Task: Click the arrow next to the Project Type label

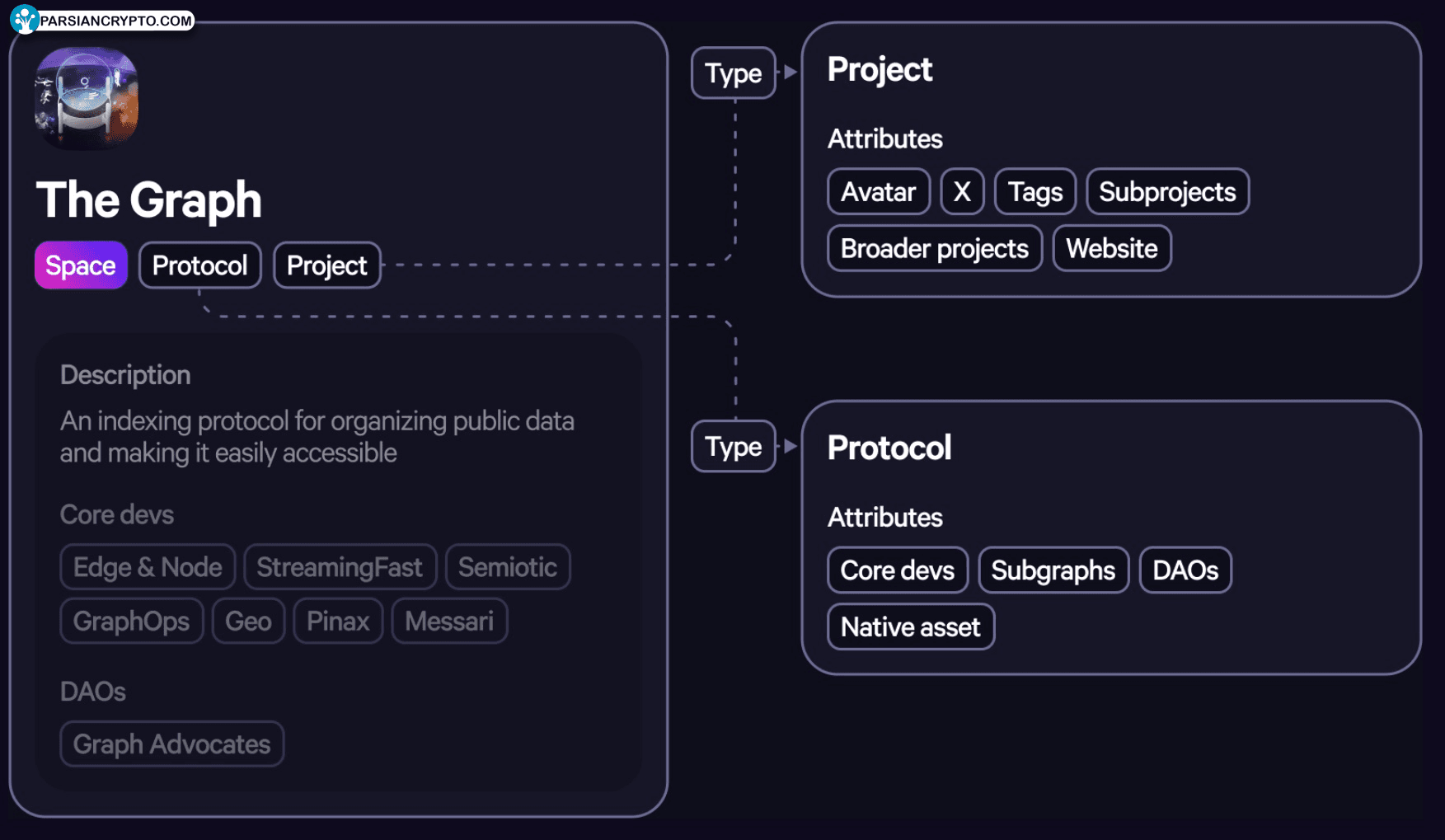Action: (790, 73)
